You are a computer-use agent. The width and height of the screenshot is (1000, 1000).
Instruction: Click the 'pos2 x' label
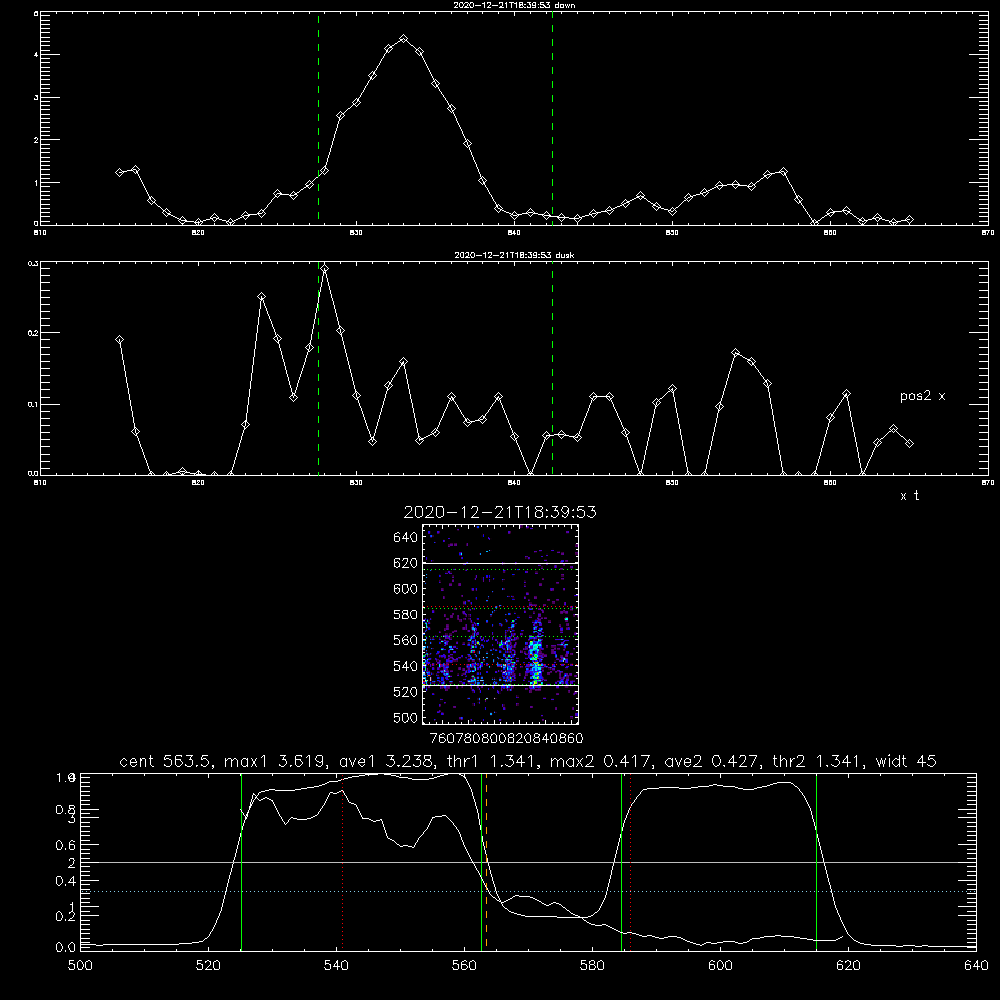point(922,396)
